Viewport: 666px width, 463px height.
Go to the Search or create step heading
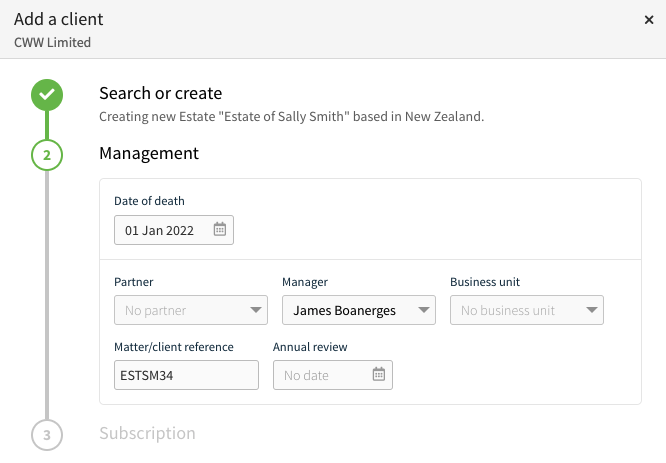click(x=161, y=93)
